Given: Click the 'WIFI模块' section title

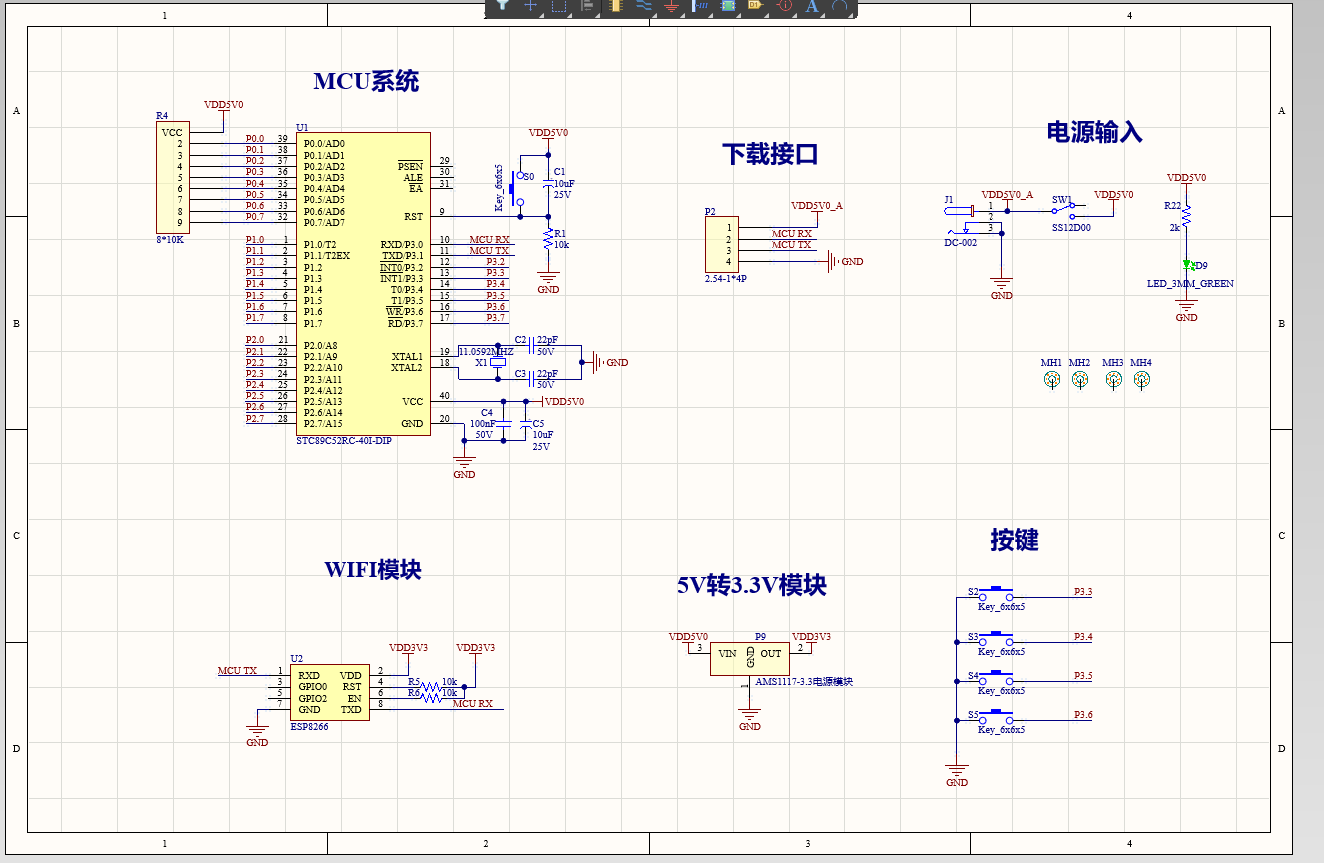Looking at the screenshot, I should coord(373,570).
